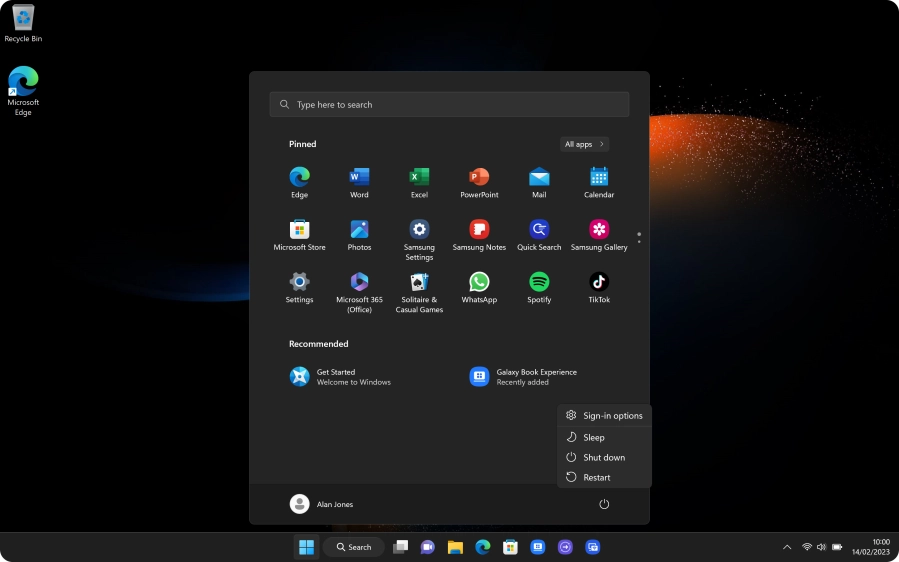Expand the All apps list
Viewport: 899px width, 562px height.
coord(585,144)
